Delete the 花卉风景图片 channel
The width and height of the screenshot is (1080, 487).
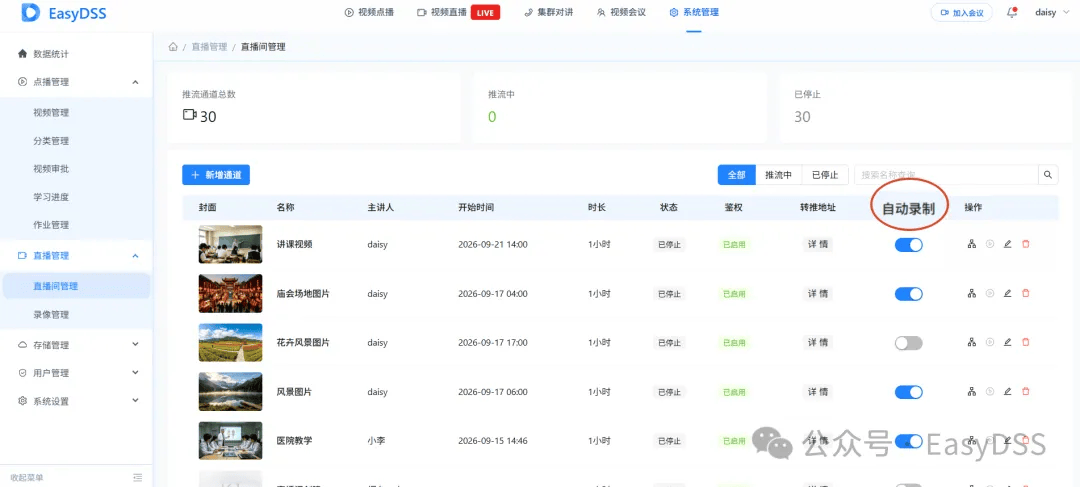coord(1026,342)
